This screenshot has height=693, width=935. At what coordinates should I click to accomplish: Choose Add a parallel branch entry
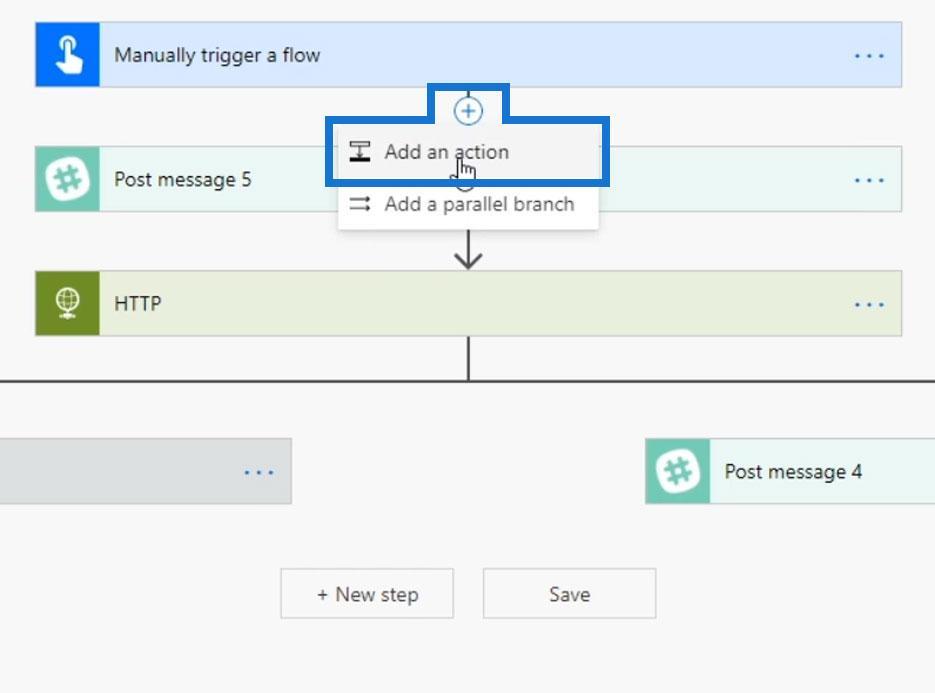pyautogui.click(x=468, y=204)
